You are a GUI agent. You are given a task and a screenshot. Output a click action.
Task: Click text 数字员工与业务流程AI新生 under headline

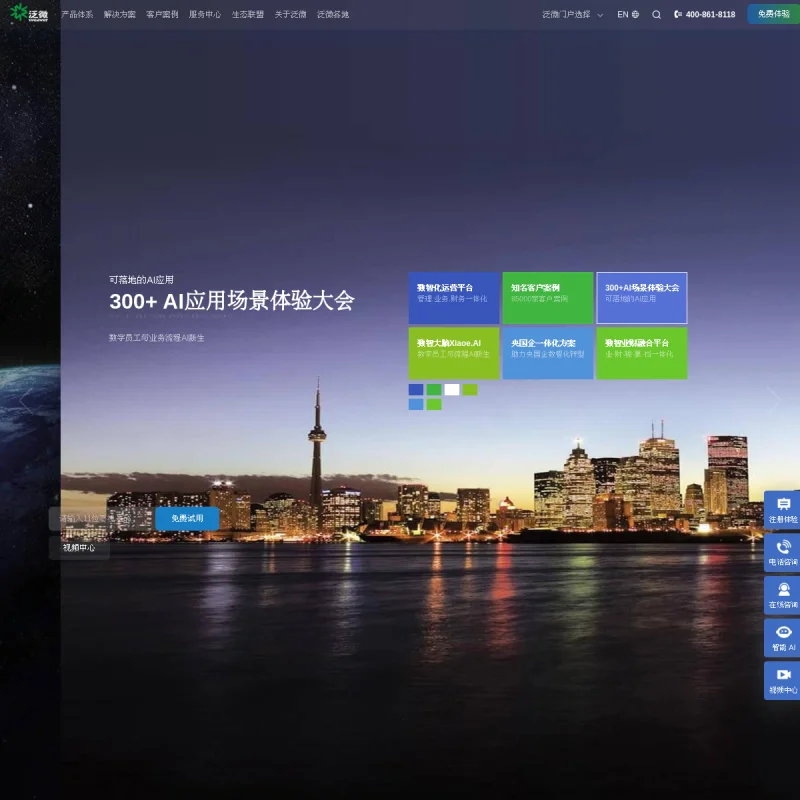(x=156, y=338)
